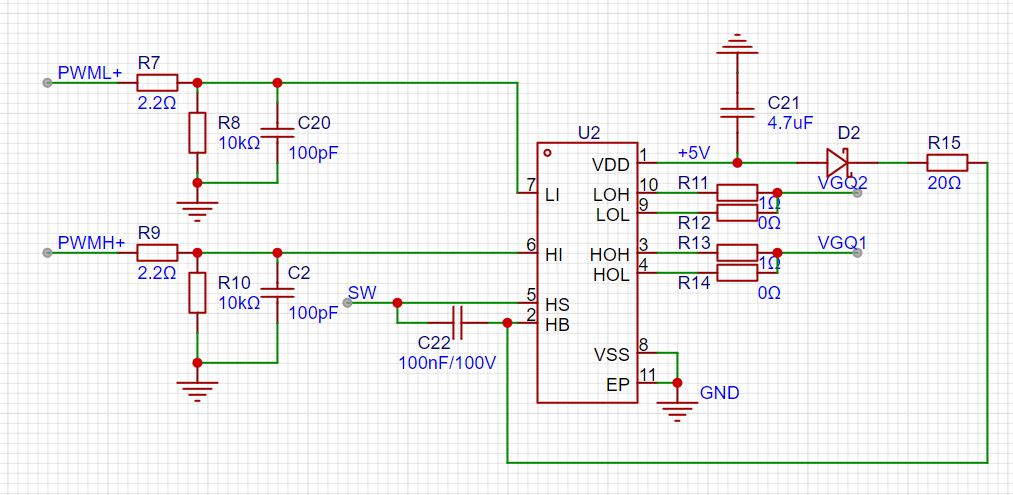Click the junction dot on the +5V net
1013x495 pixels.
pos(737,162)
